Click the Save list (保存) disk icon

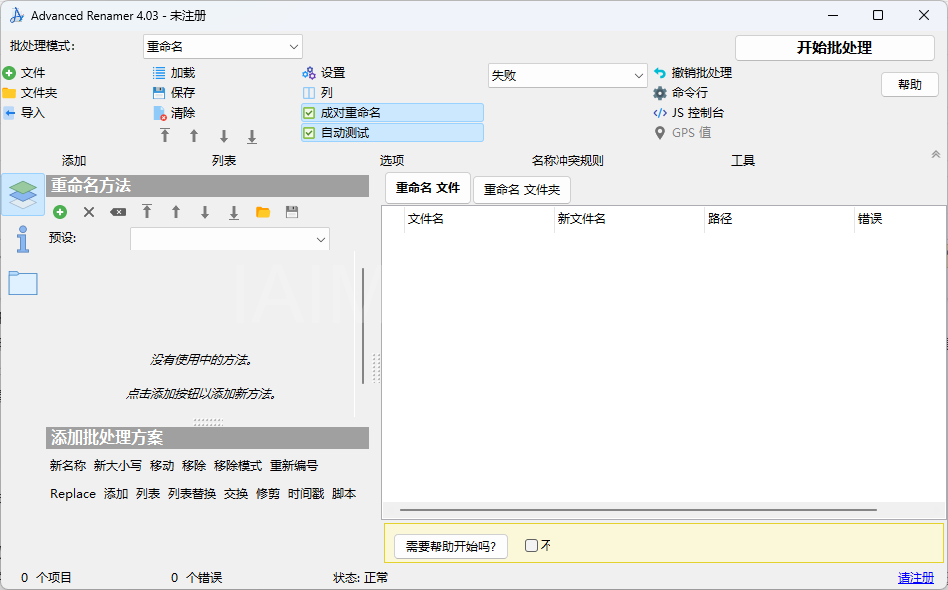click(x=159, y=93)
